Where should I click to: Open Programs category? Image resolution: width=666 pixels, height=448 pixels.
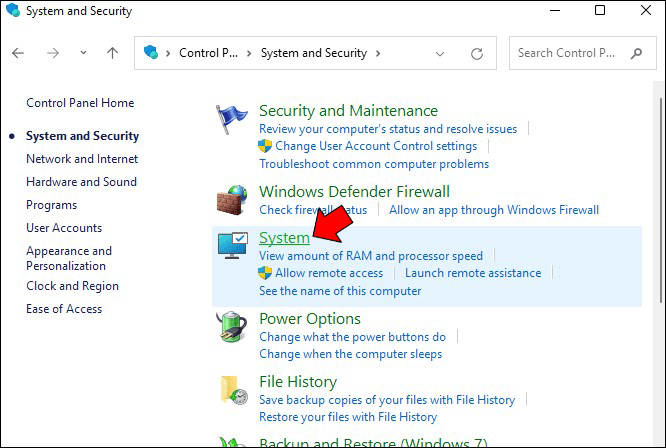click(x=51, y=205)
